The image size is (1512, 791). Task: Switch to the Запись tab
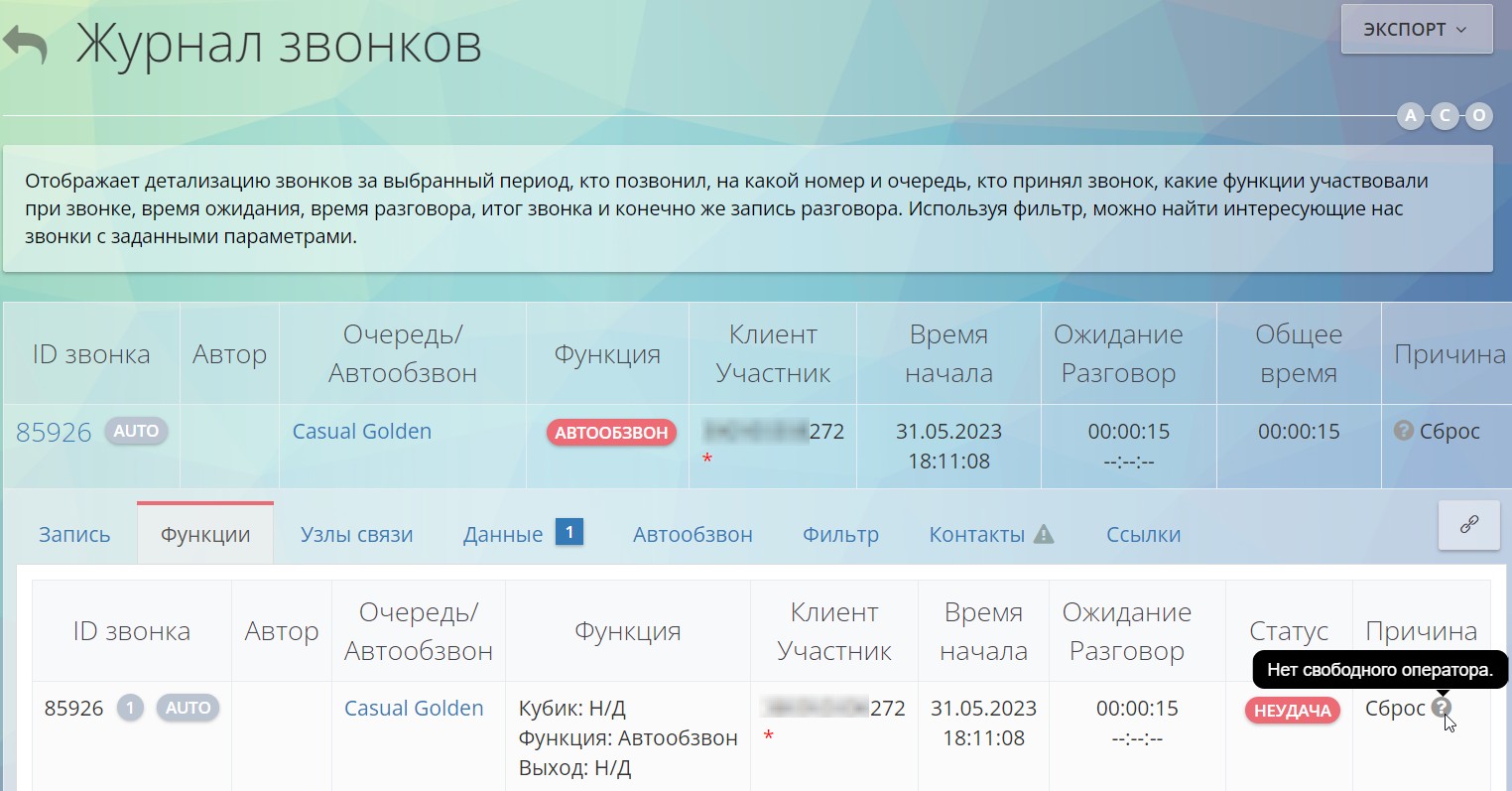tap(74, 535)
